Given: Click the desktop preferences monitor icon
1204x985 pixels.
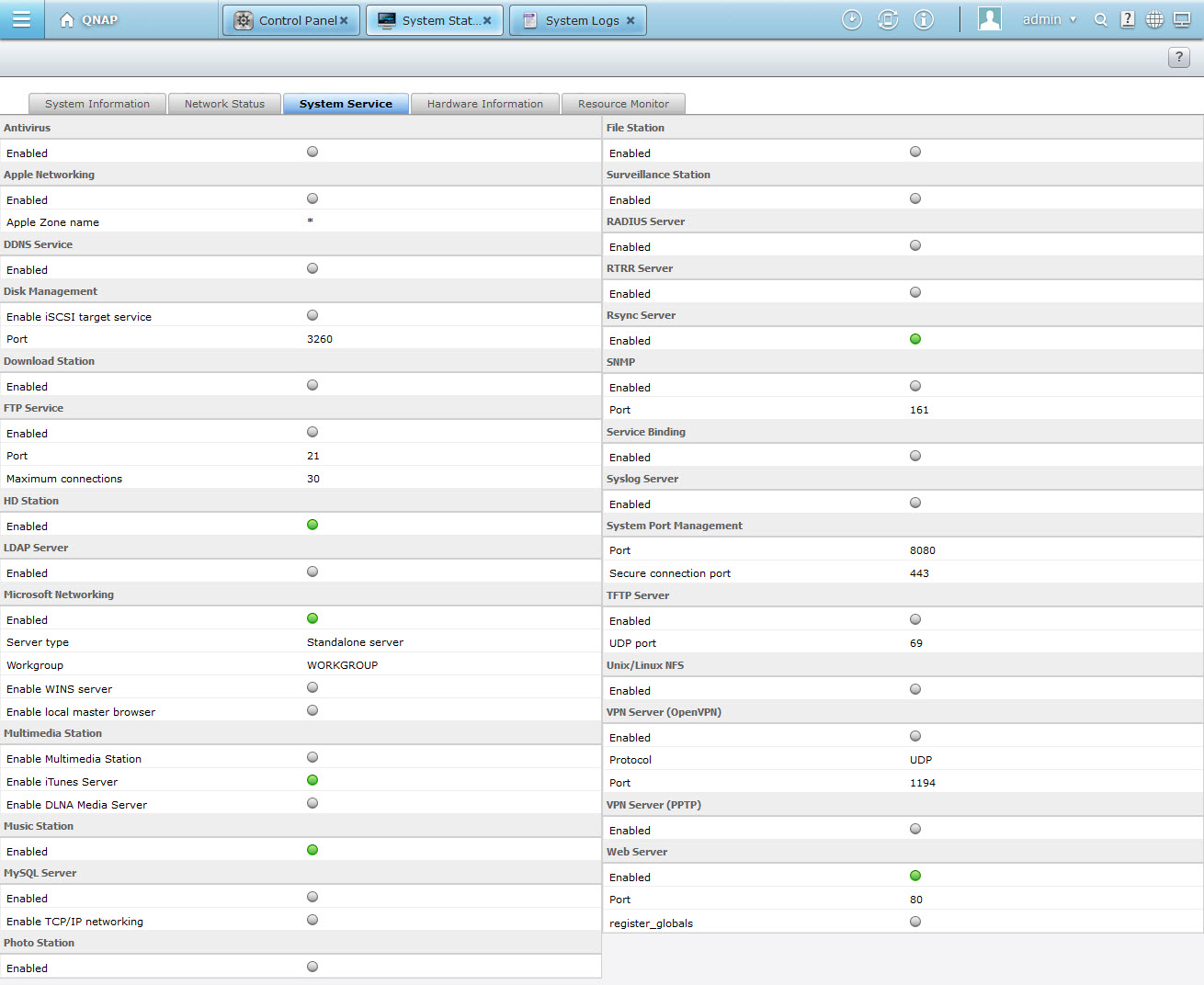Looking at the screenshot, I should 1182,19.
